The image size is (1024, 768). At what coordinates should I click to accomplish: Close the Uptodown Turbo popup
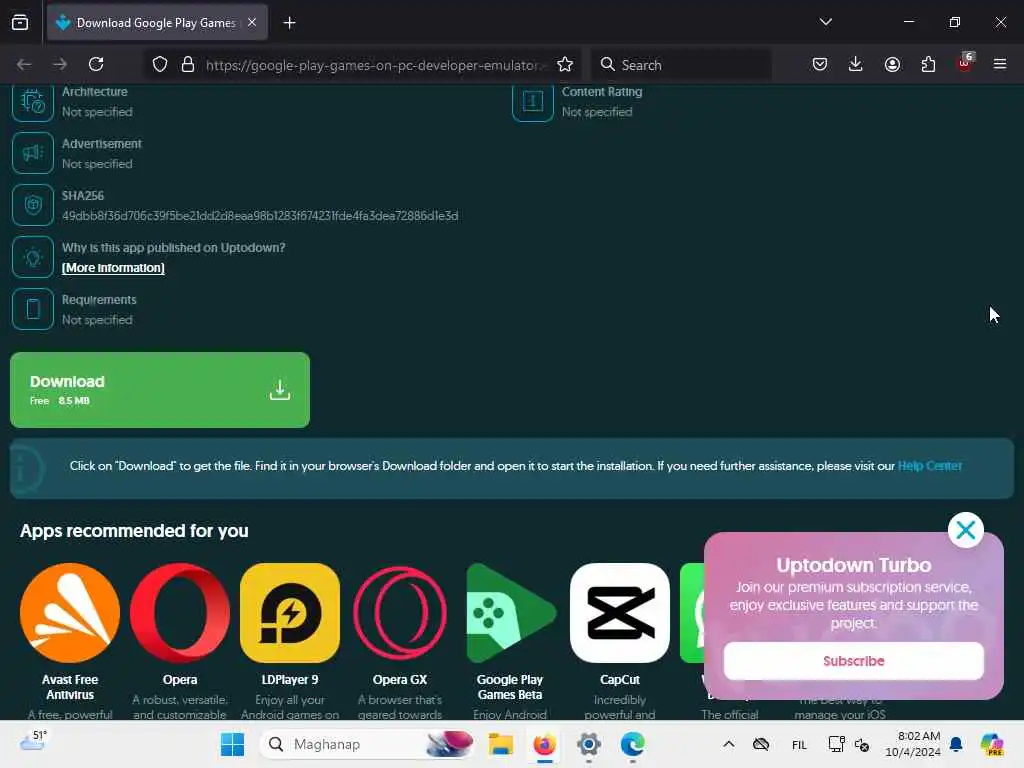pyautogui.click(x=965, y=530)
